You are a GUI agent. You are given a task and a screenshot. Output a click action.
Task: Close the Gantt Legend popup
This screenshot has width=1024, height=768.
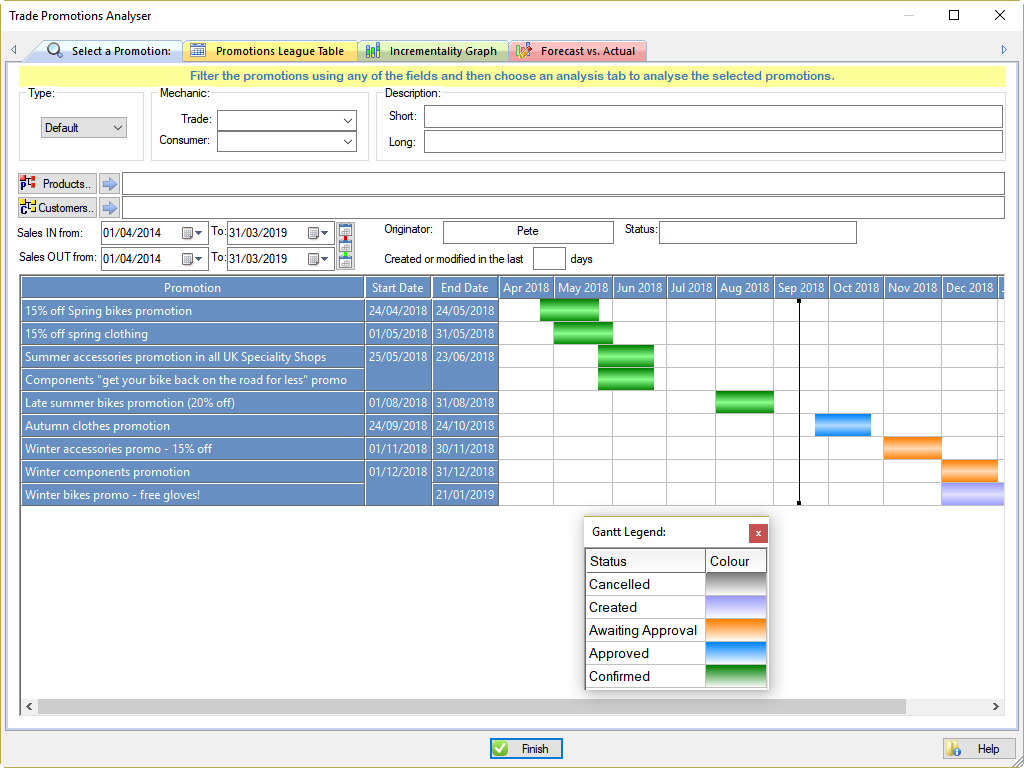(758, 533)
